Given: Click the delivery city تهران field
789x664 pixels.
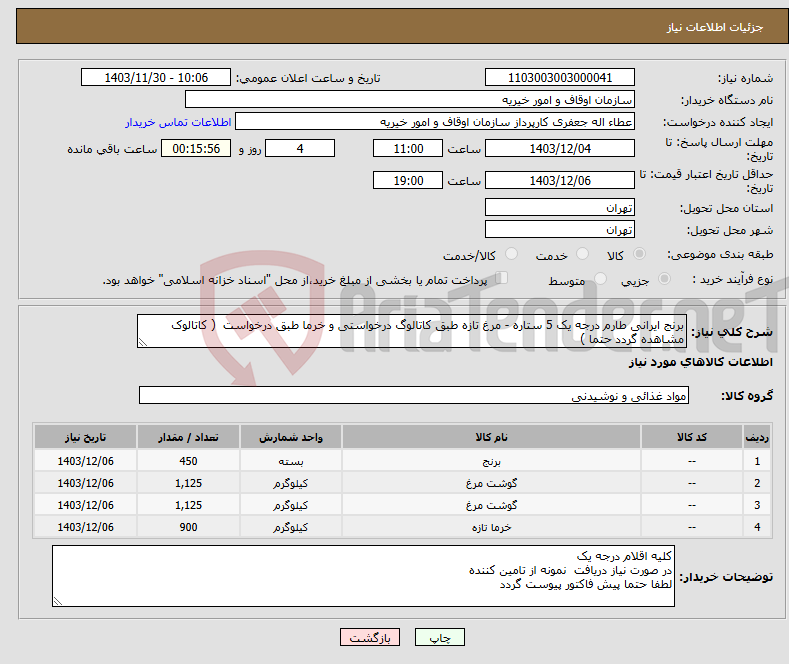Looking at the screenshot, I should [560, 229].
